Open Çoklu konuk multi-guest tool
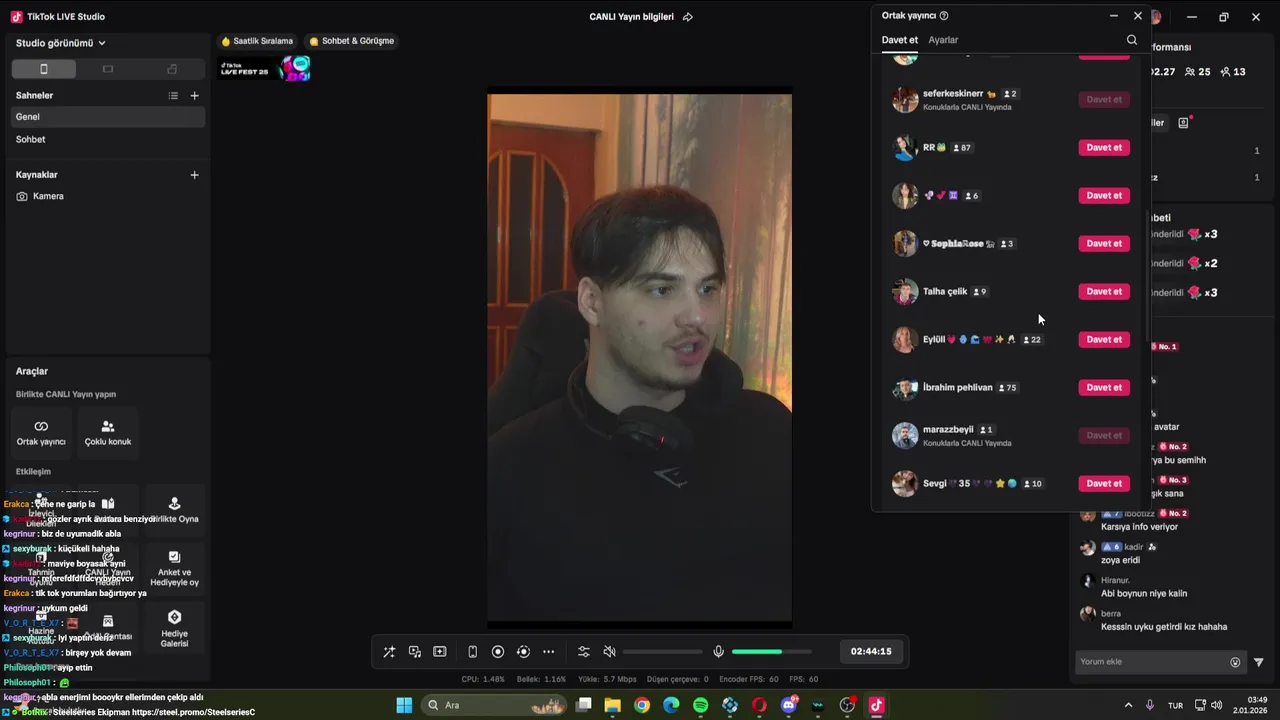This screenshot has height=720, width=1280. coord(108,432)
